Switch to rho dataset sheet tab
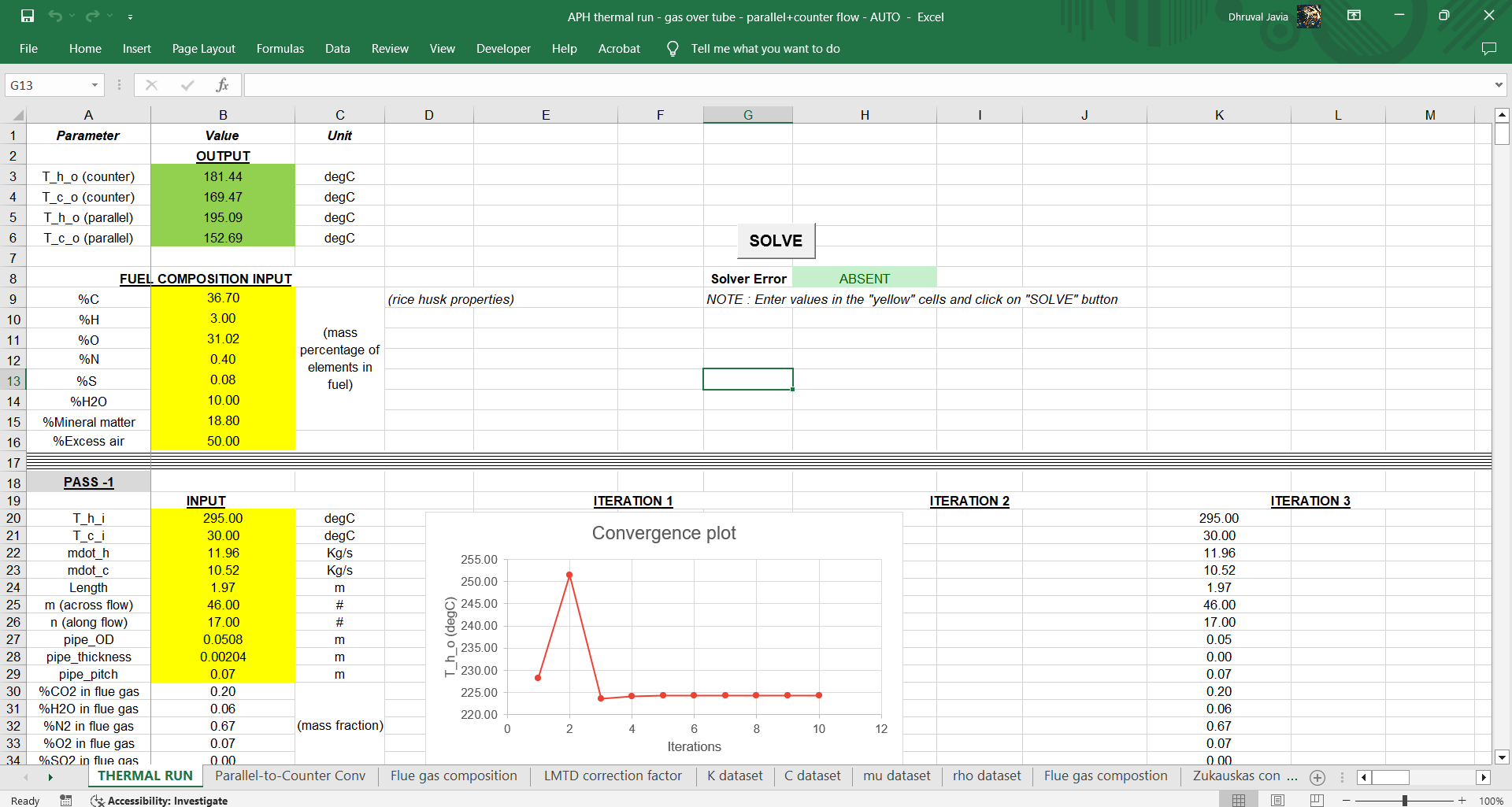Image resolution: width=1512 pixels, height=807 pixels. [987, 776]
